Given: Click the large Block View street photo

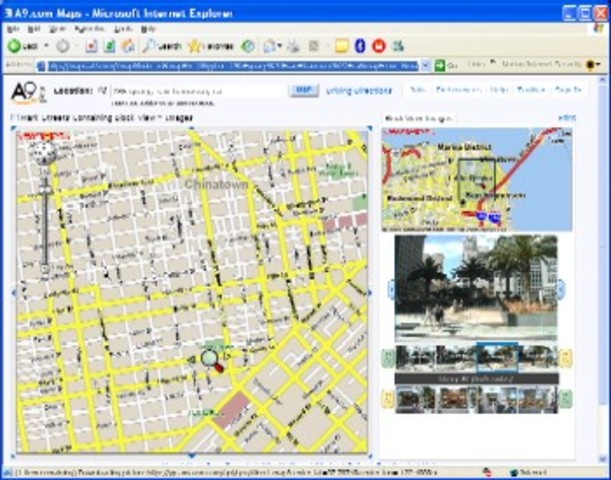Looking at the screenshot, I should coord(476,288).
